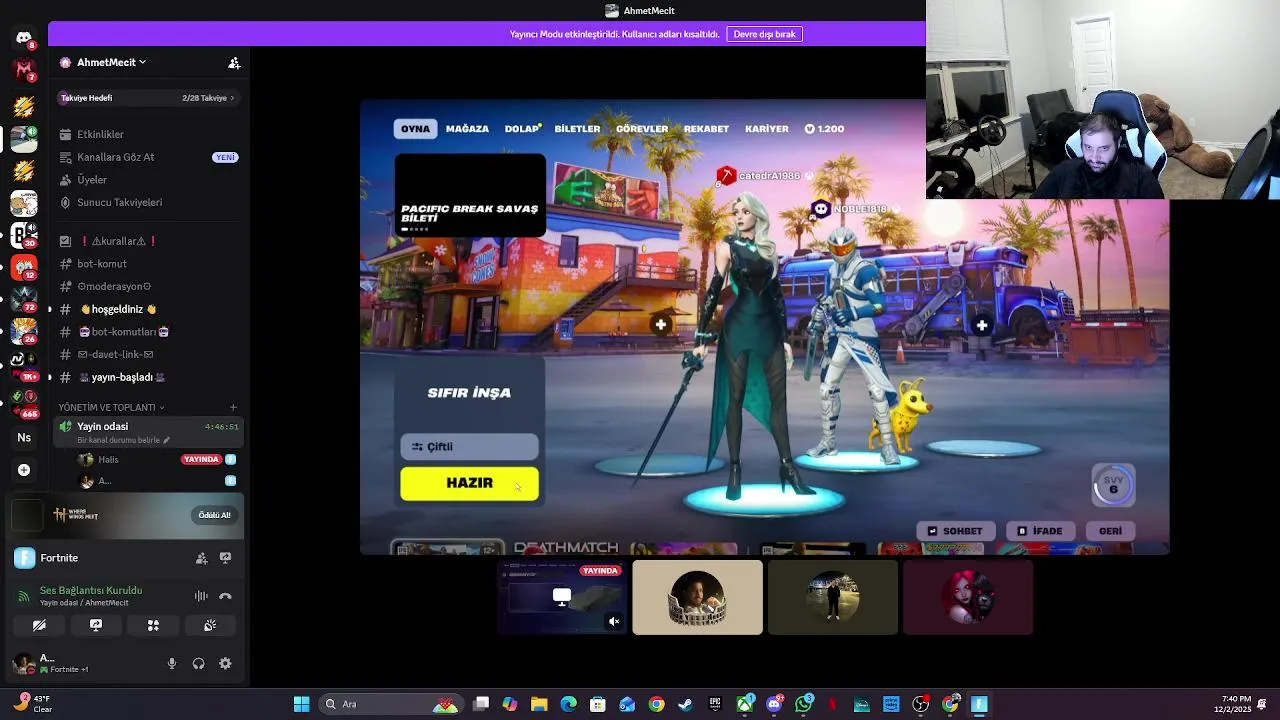Open the DOLAP tab
The image size is (1280, 720).
[x=522, y=129]
